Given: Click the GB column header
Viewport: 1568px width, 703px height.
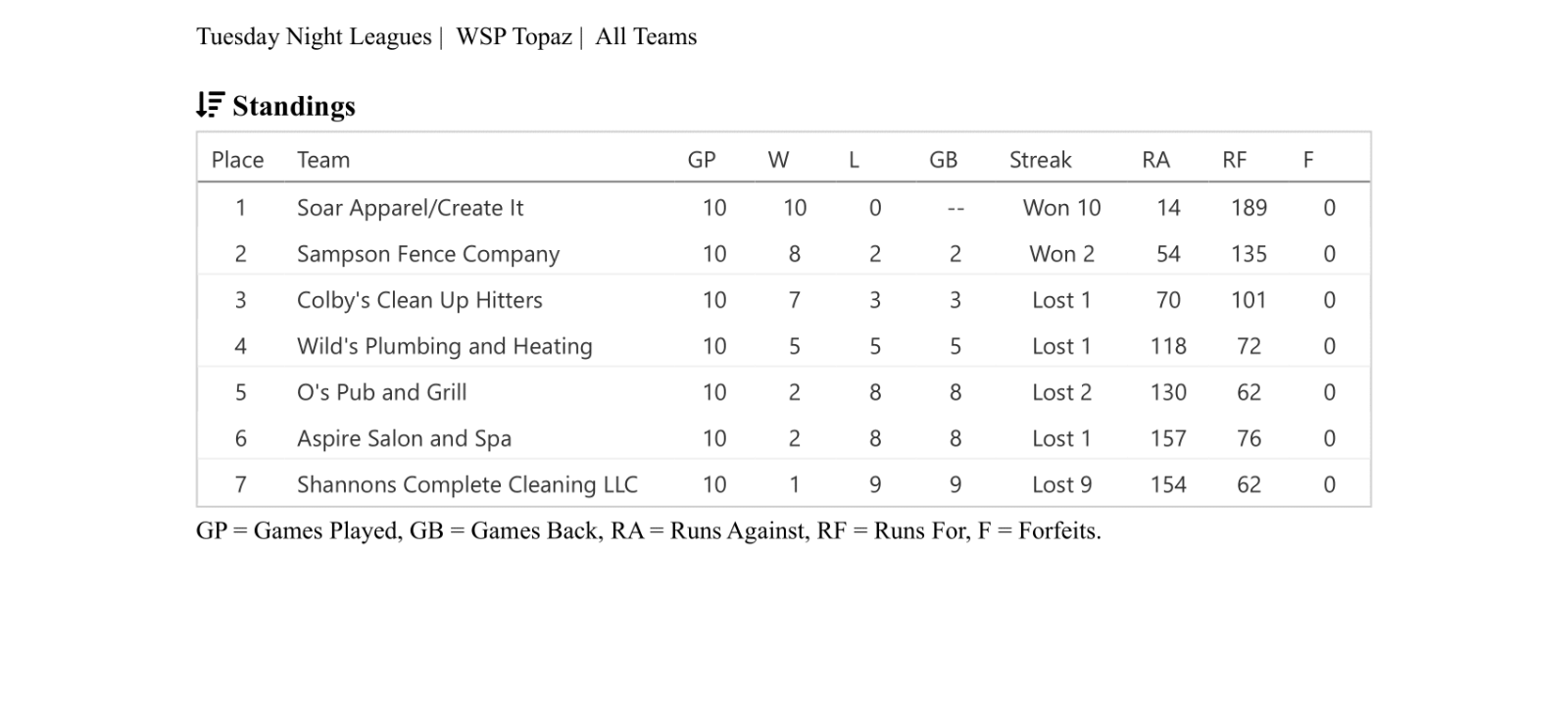Looking at the screenshot, I should [943, 160].
